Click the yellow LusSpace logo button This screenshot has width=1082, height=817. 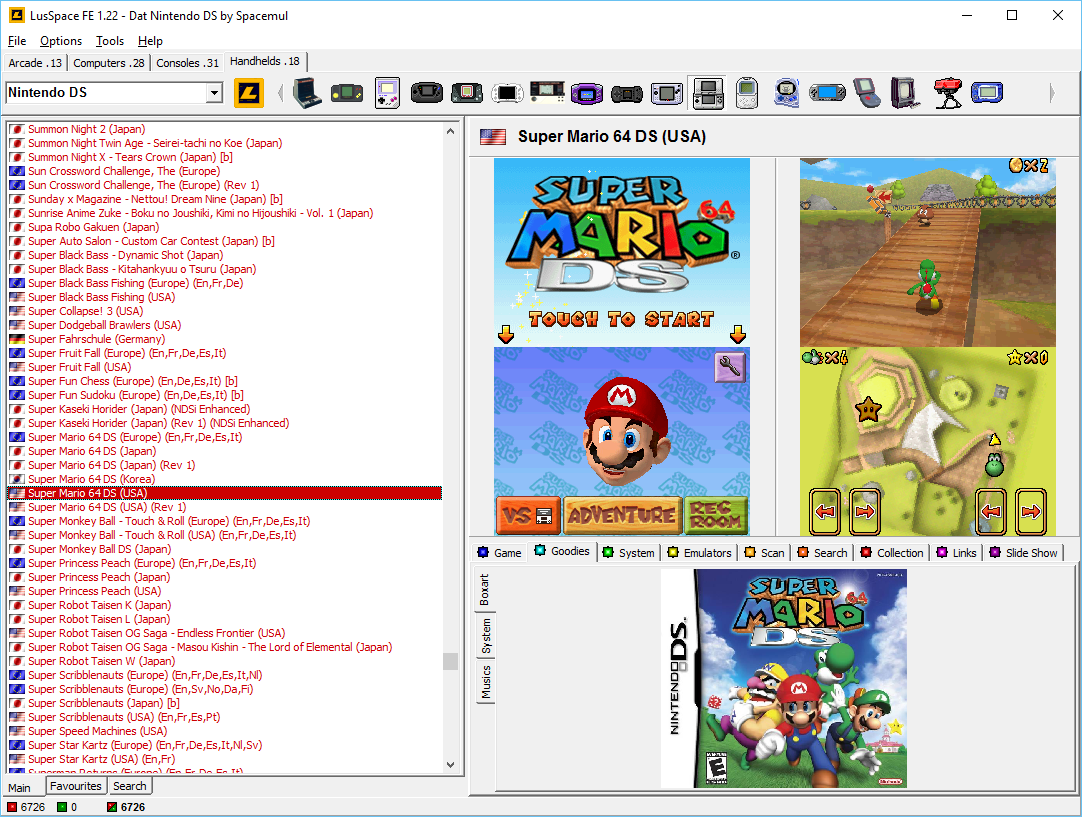click(248, 92)
